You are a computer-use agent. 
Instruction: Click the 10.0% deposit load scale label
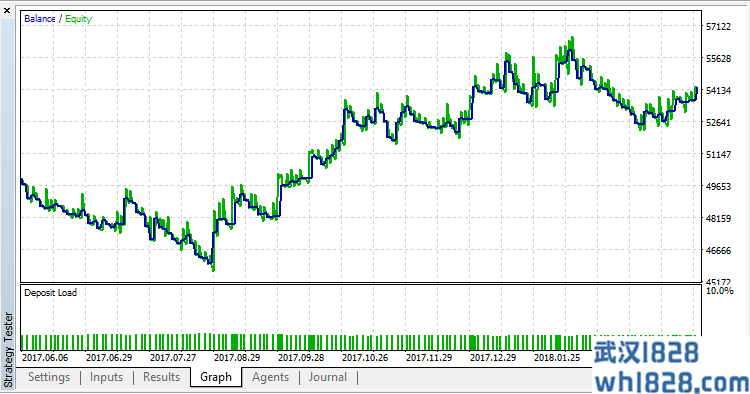click(x=719, y=291)
